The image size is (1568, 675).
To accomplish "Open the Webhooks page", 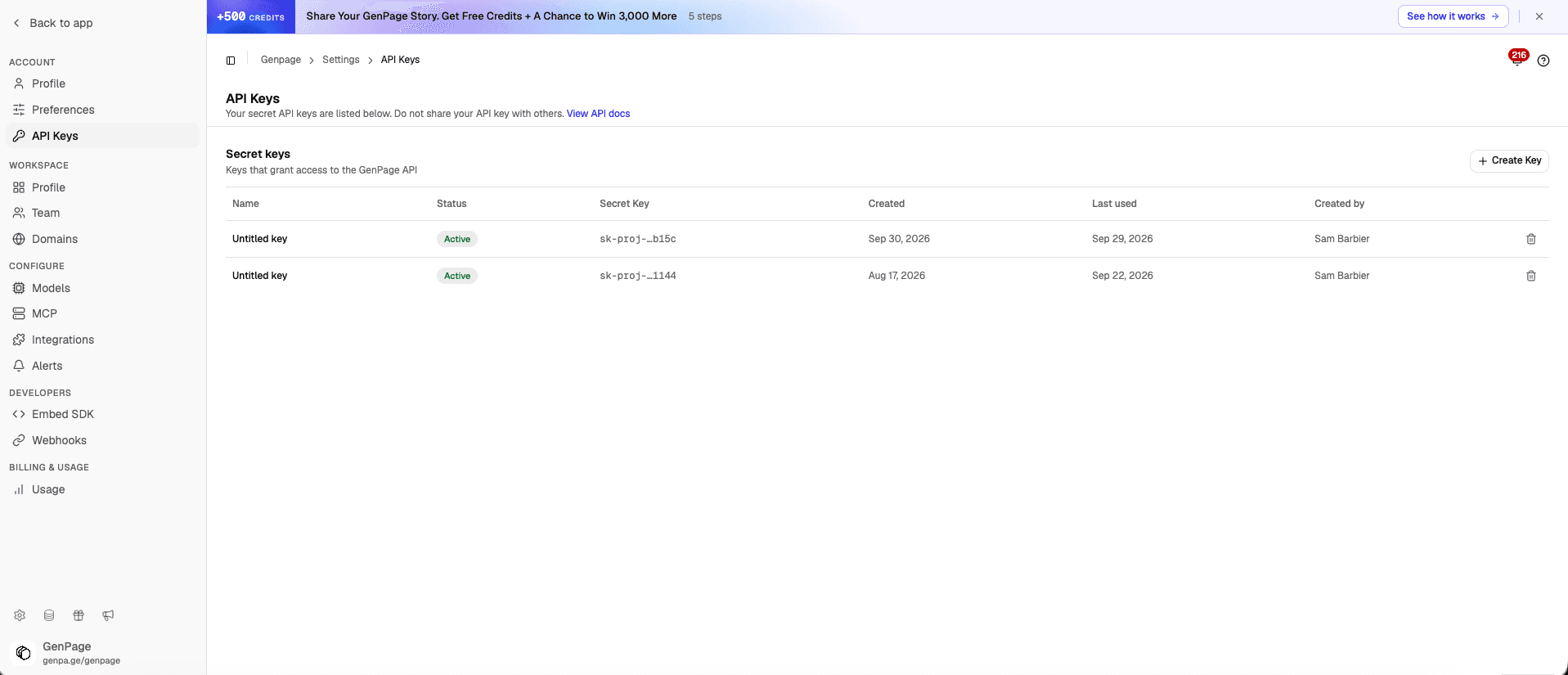I will (102, 440).
